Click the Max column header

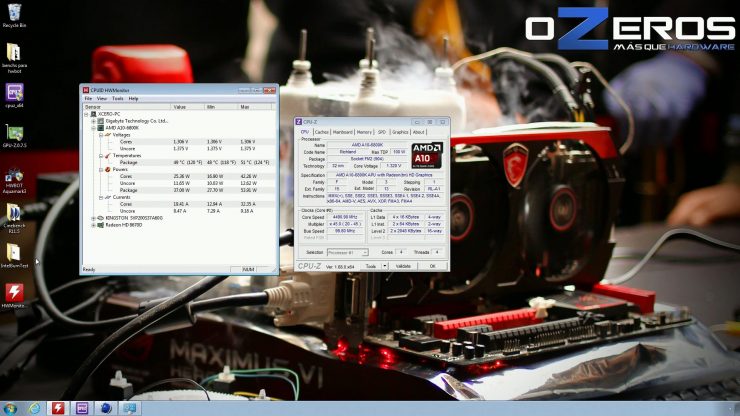(x=255, y=107)
